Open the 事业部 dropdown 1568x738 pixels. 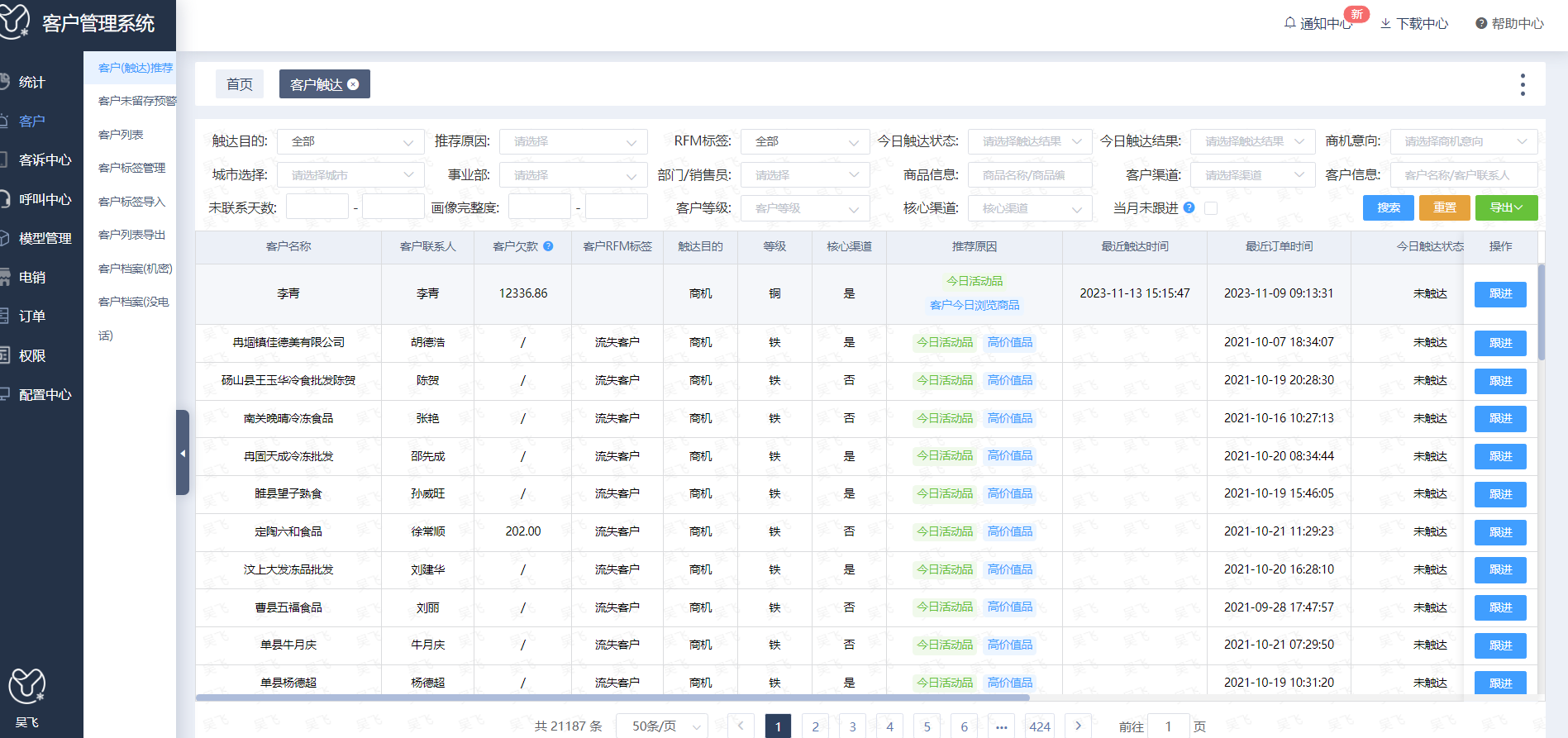pos(573,174)
